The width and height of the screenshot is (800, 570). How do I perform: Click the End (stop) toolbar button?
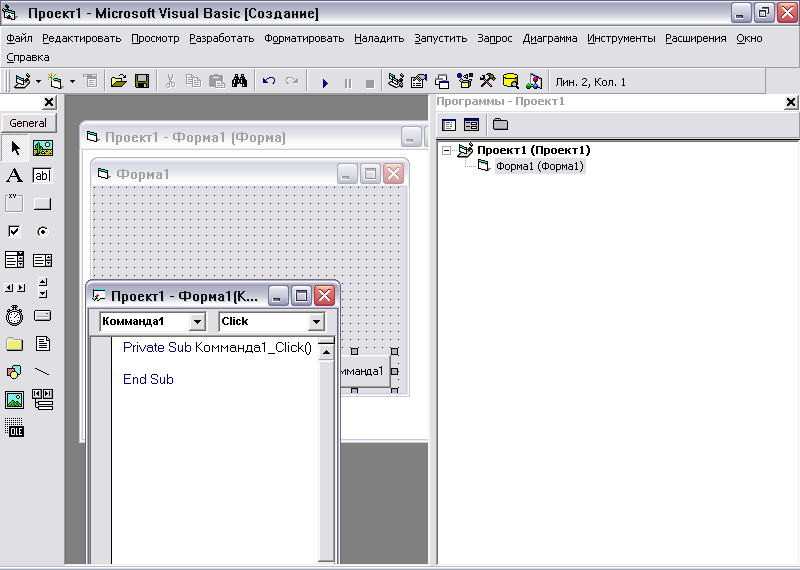(x=370, y=83)
